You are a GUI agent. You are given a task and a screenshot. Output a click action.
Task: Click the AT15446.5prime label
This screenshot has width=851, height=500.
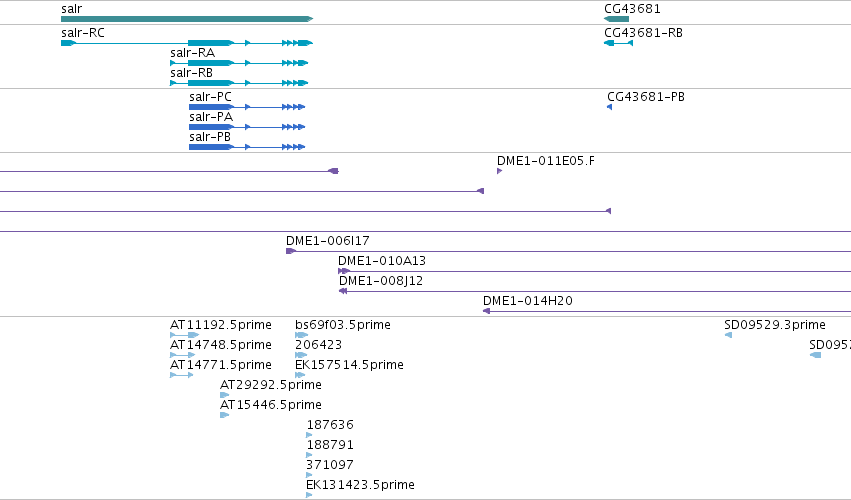[271, 405]
